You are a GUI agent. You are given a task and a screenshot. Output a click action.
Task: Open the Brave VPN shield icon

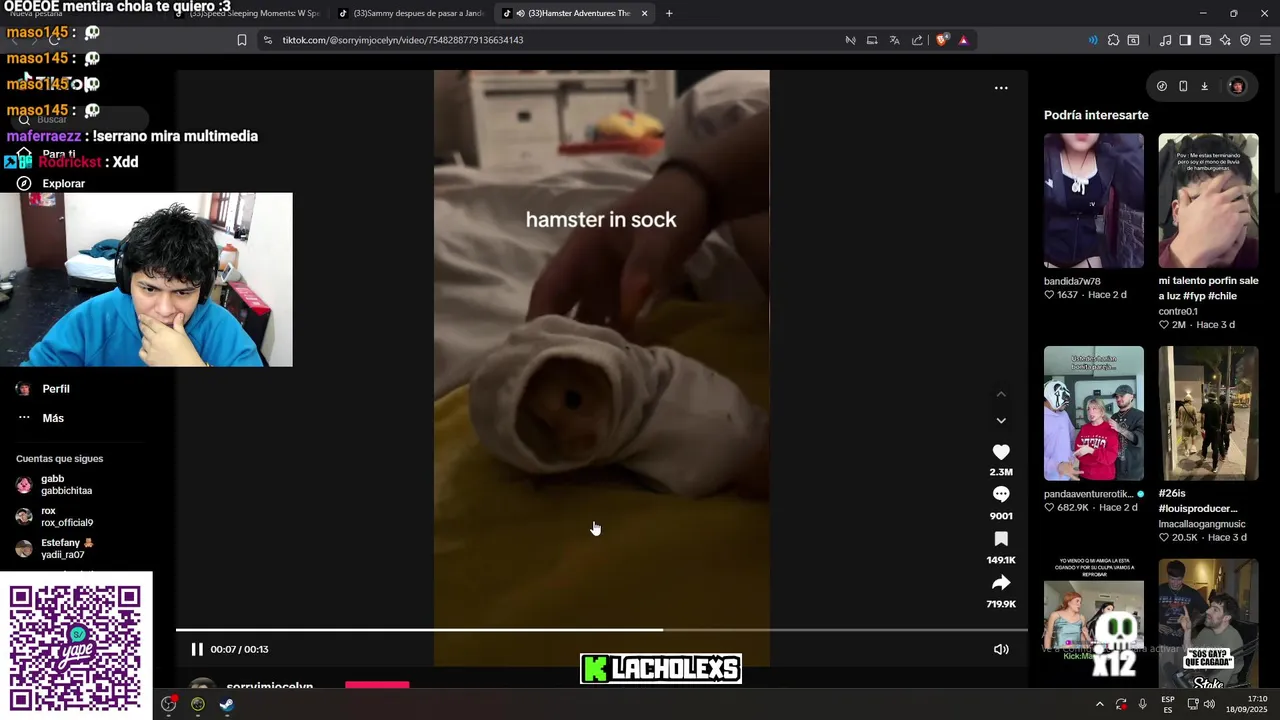click(1245, 40)
